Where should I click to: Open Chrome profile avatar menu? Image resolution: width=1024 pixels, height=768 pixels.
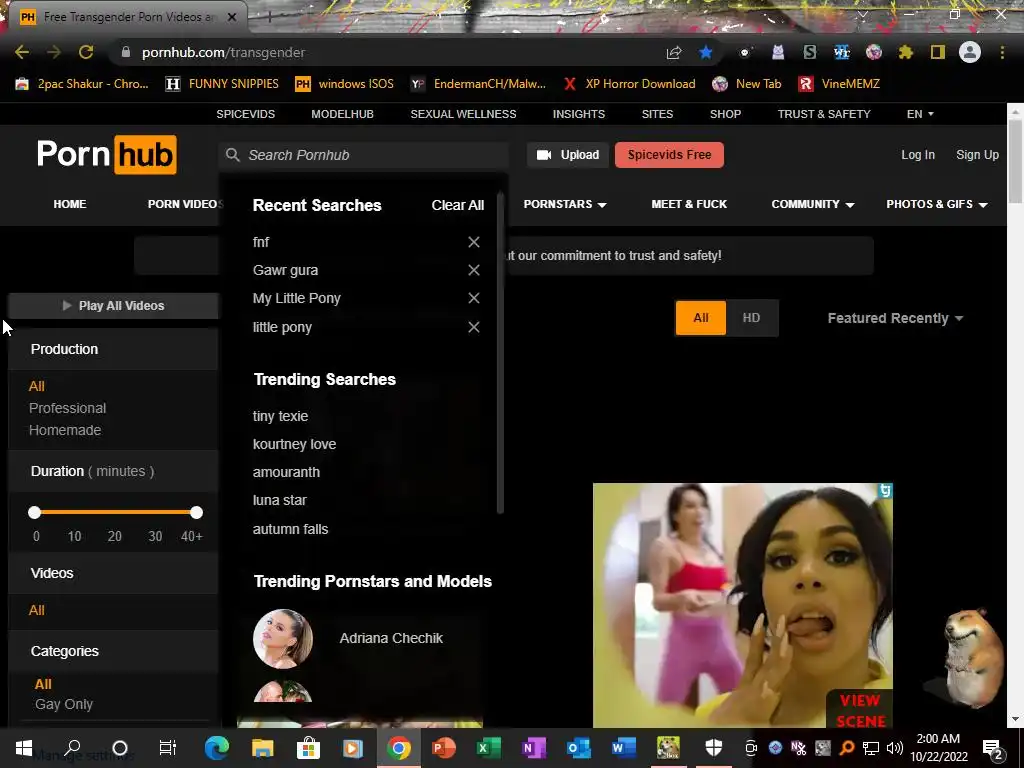970,52
